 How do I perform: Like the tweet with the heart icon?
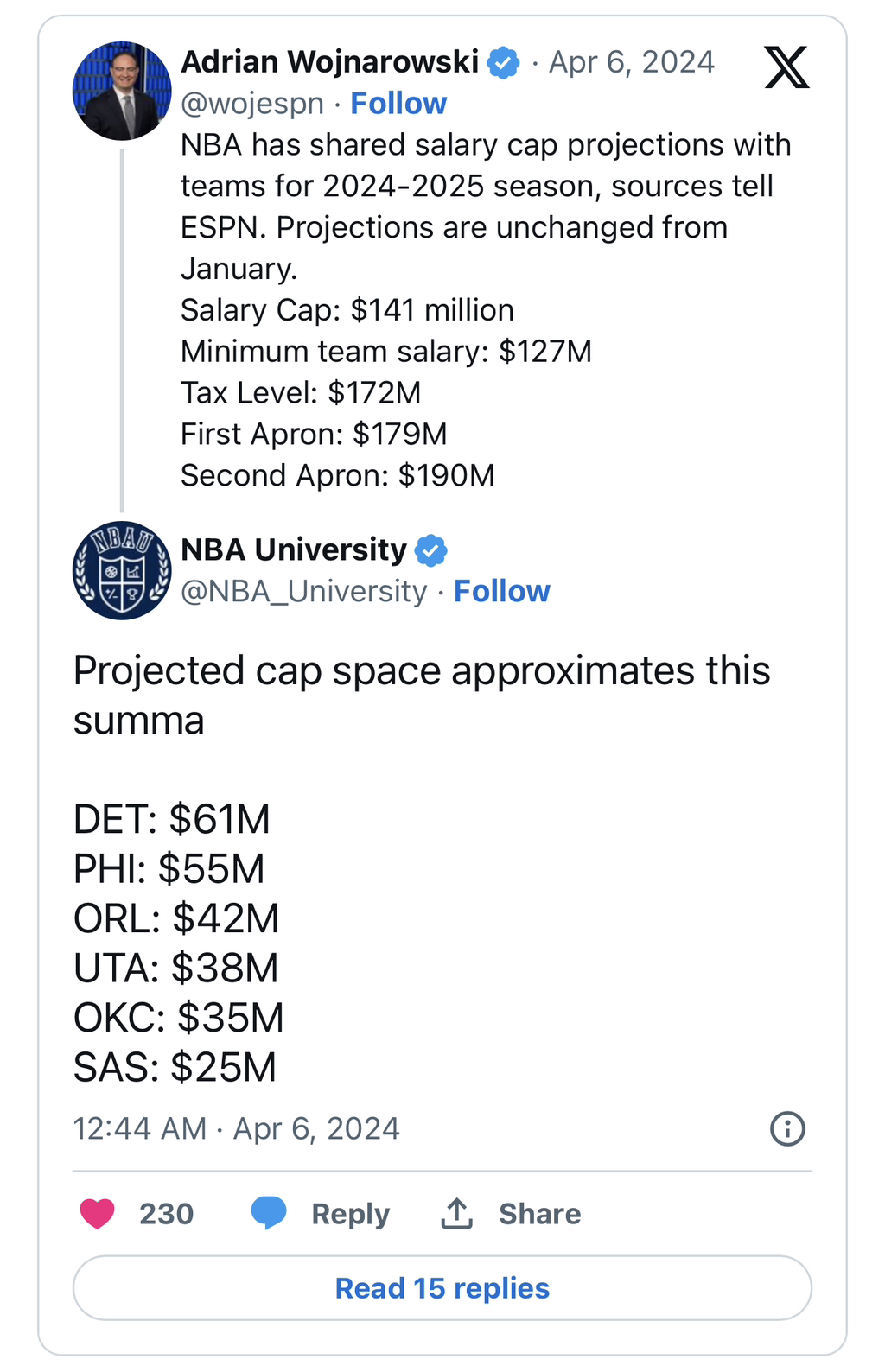pyautogui.click(x=98, y=1213)
